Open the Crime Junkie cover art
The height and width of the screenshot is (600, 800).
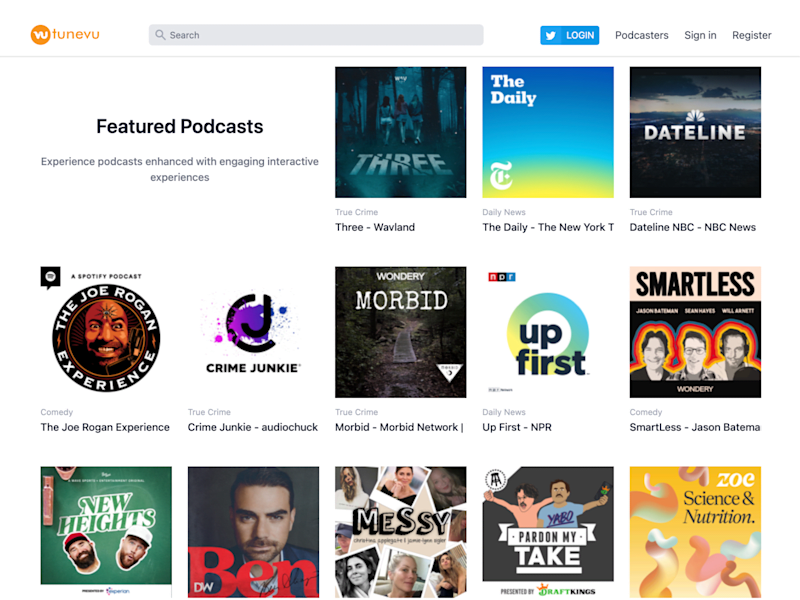tap(253, 332)
